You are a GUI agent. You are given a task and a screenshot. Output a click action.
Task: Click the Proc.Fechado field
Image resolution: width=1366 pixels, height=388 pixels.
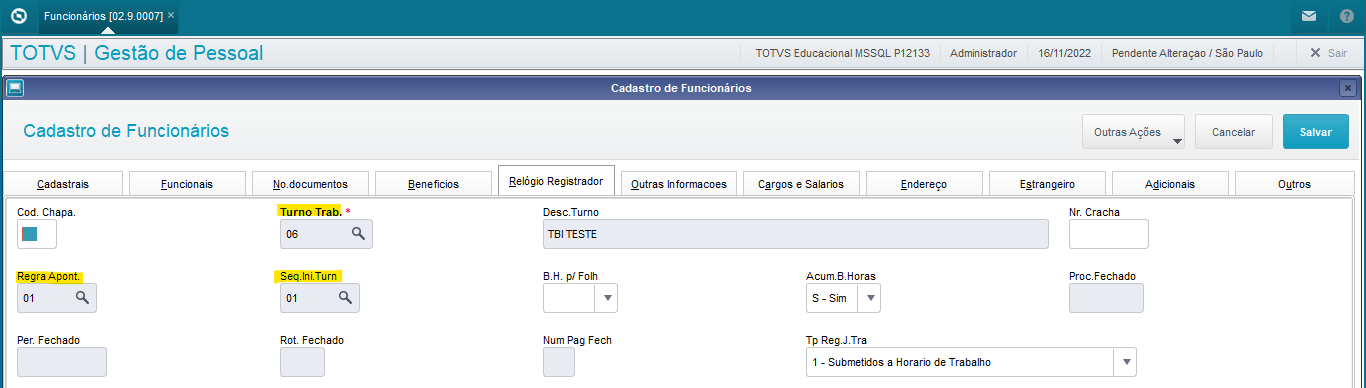pyautogui.click(x=1106, y=298)
